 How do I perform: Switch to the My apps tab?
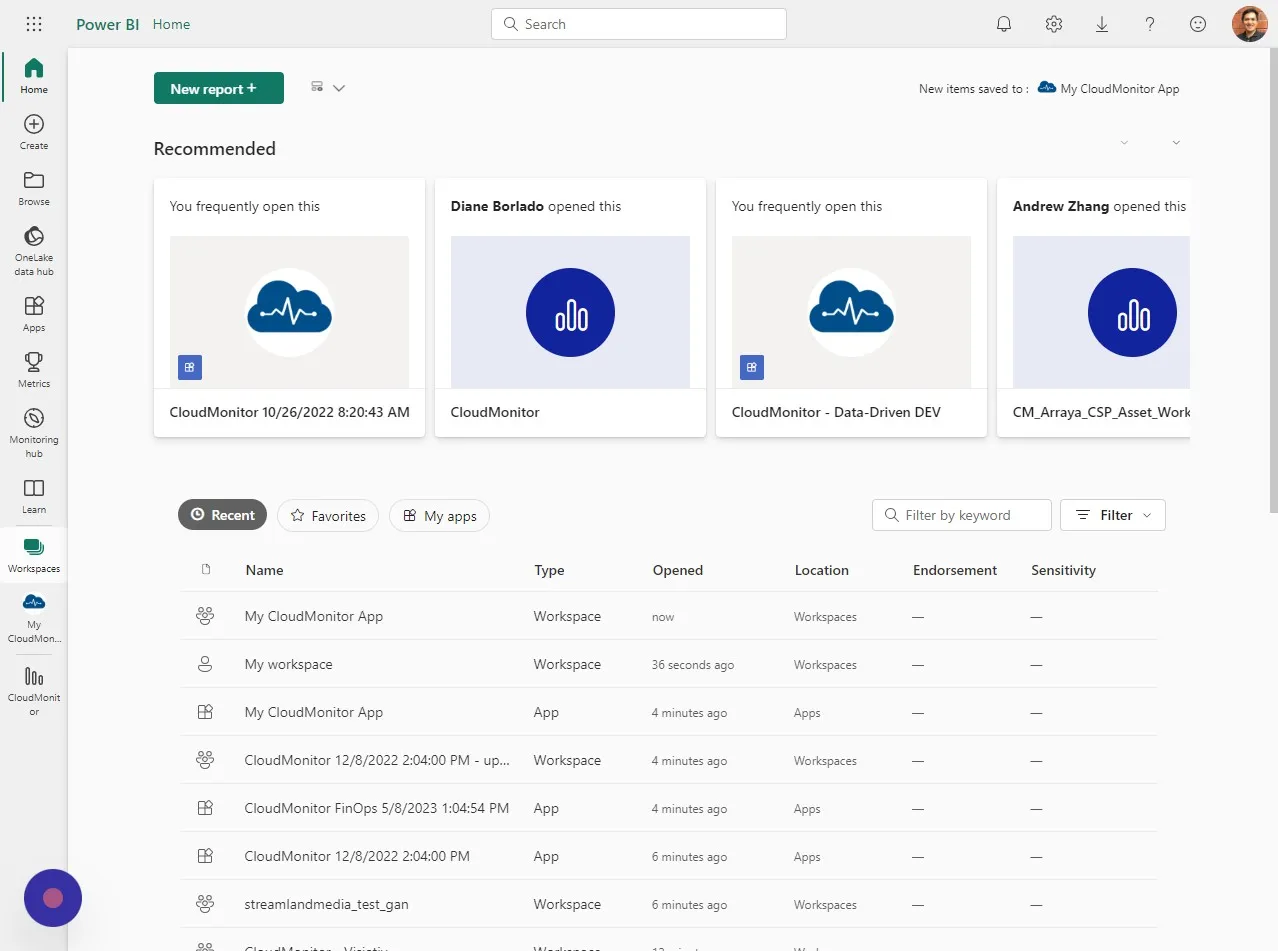click(x=439, y=515)
